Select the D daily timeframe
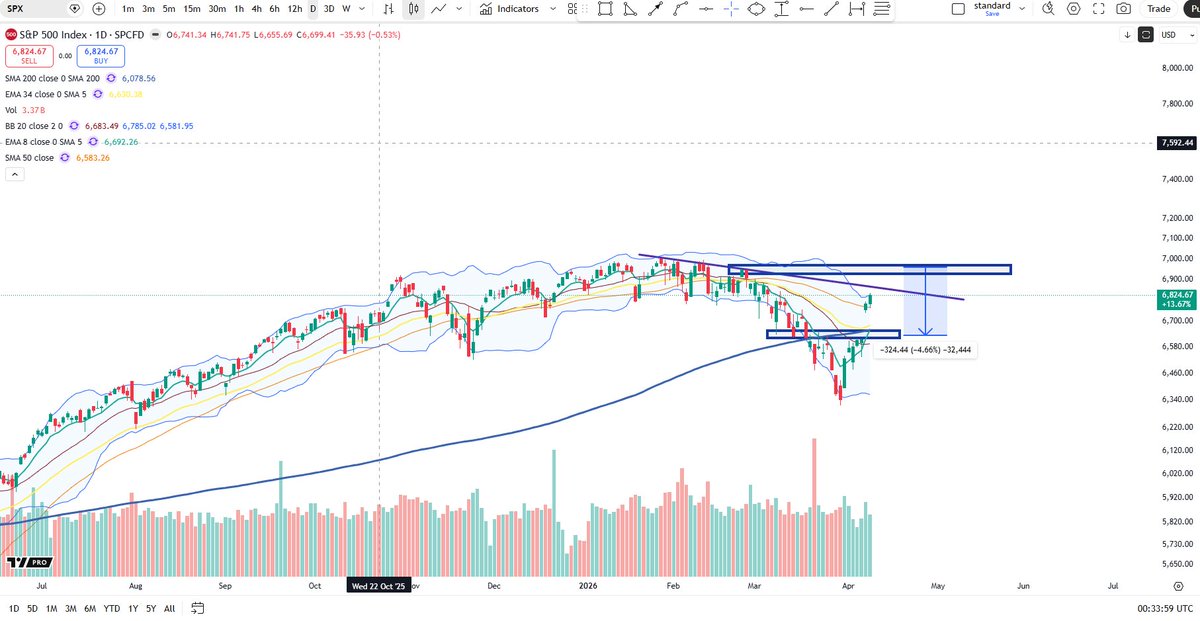This screenshot has height=621, width=1200. pos(313,9)
